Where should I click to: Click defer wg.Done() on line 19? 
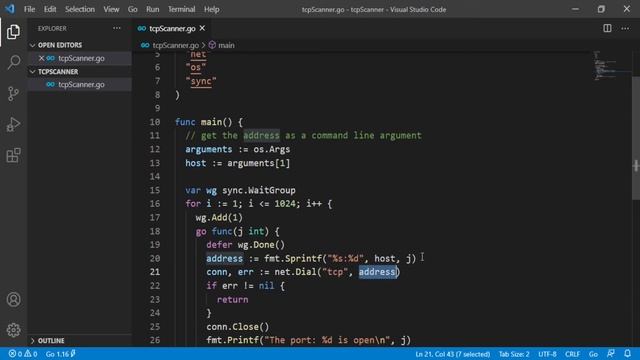click(245, 245)
